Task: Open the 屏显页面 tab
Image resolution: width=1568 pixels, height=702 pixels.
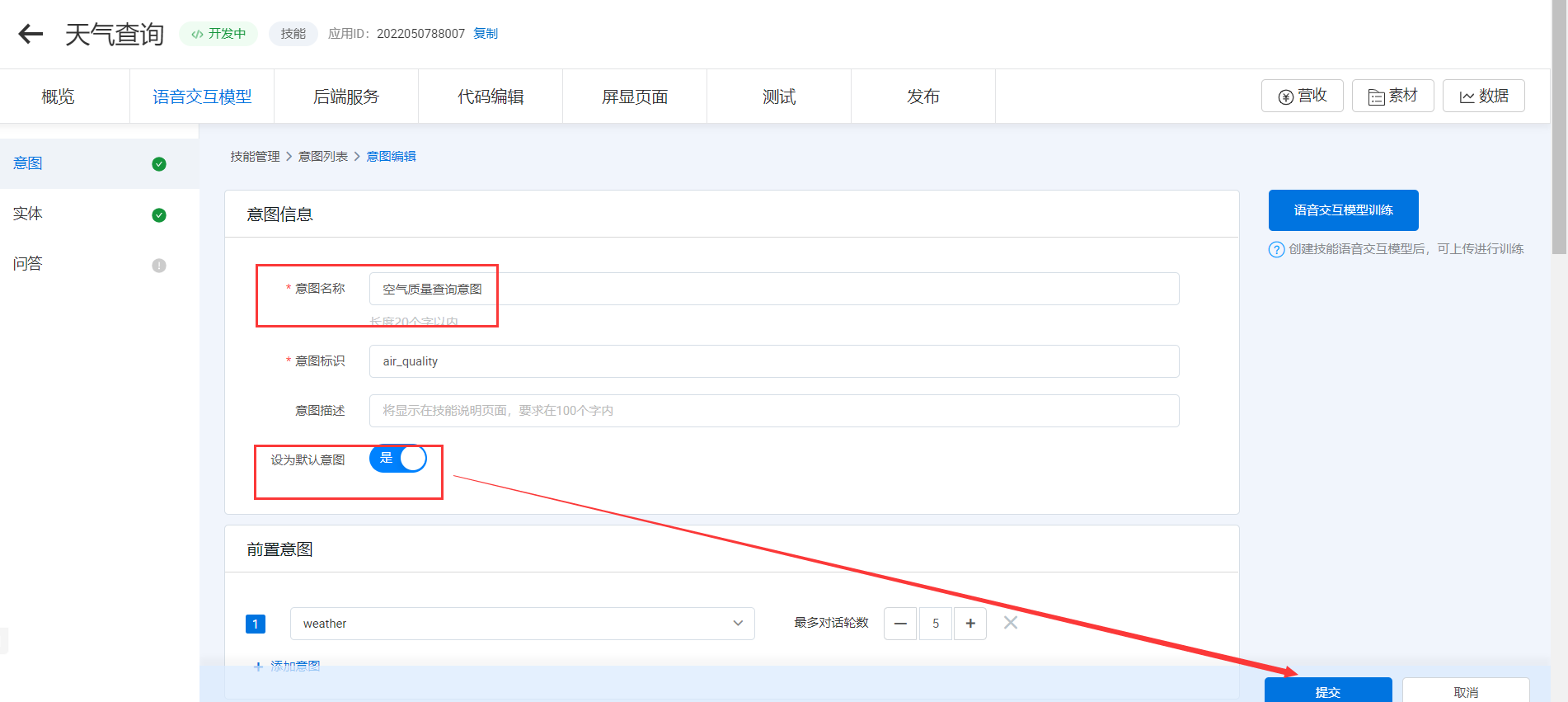Action: click(635, 97)
